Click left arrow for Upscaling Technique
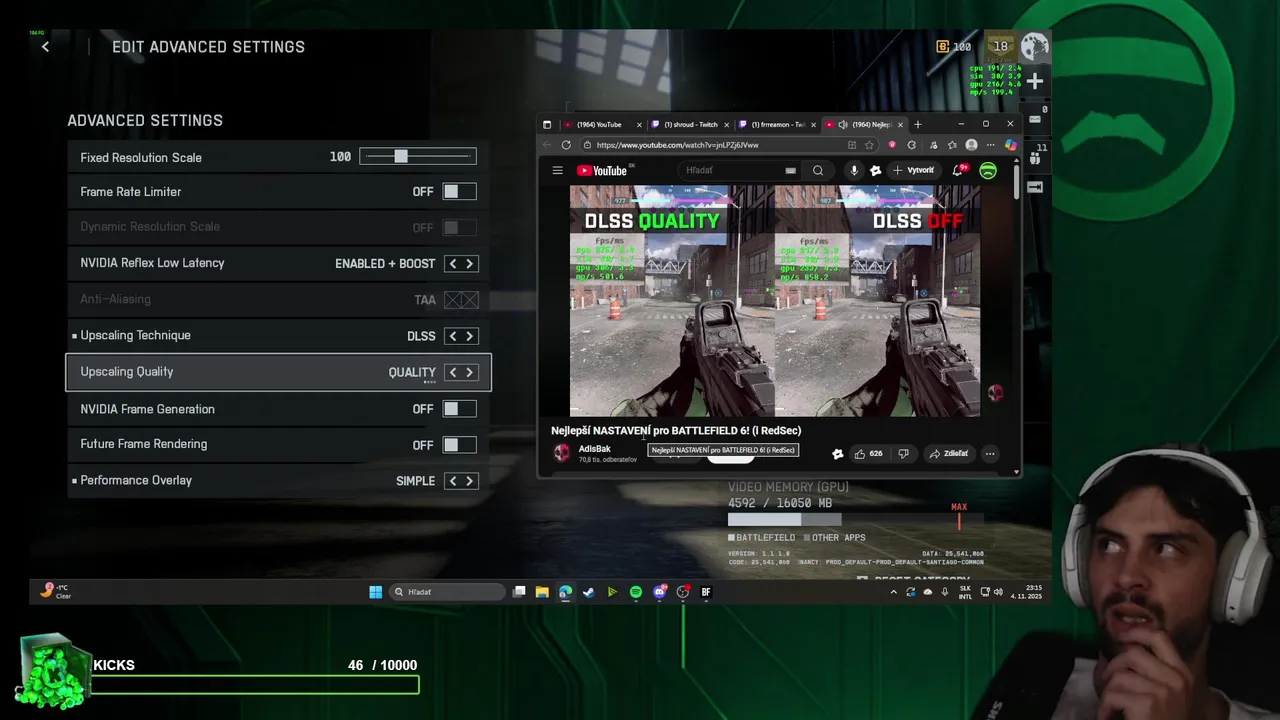Viewport: 1280px width, 720px height. (x=452, y=336)
